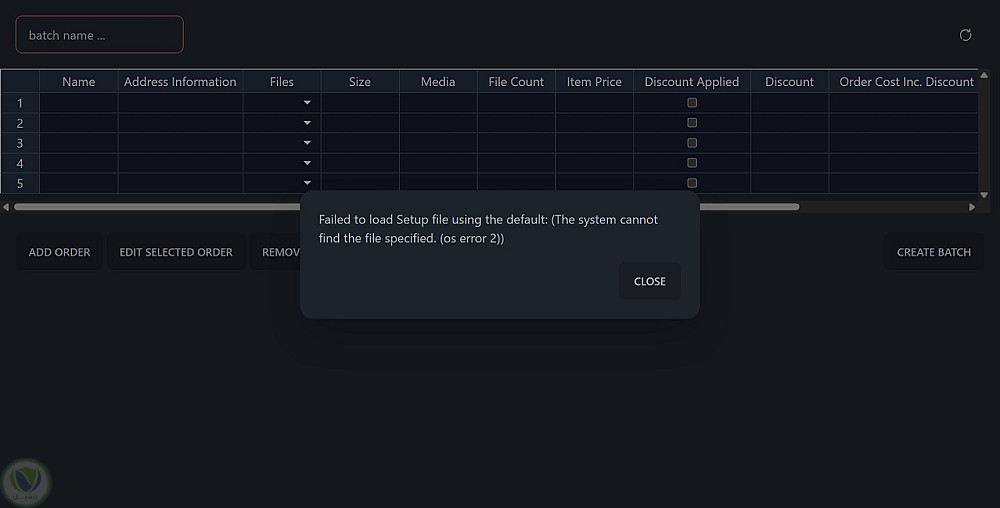Select the Item Price column header

(x=594, y=82)
